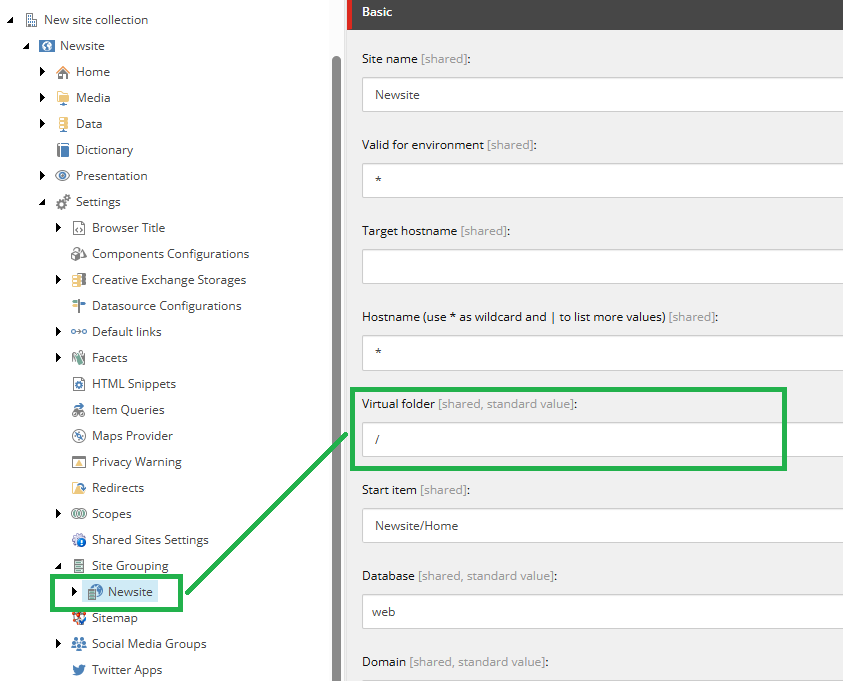Collapse the Site Grouping node
Image resolution: width=843 pixels, height=681 pixels.
click(59, 566)
